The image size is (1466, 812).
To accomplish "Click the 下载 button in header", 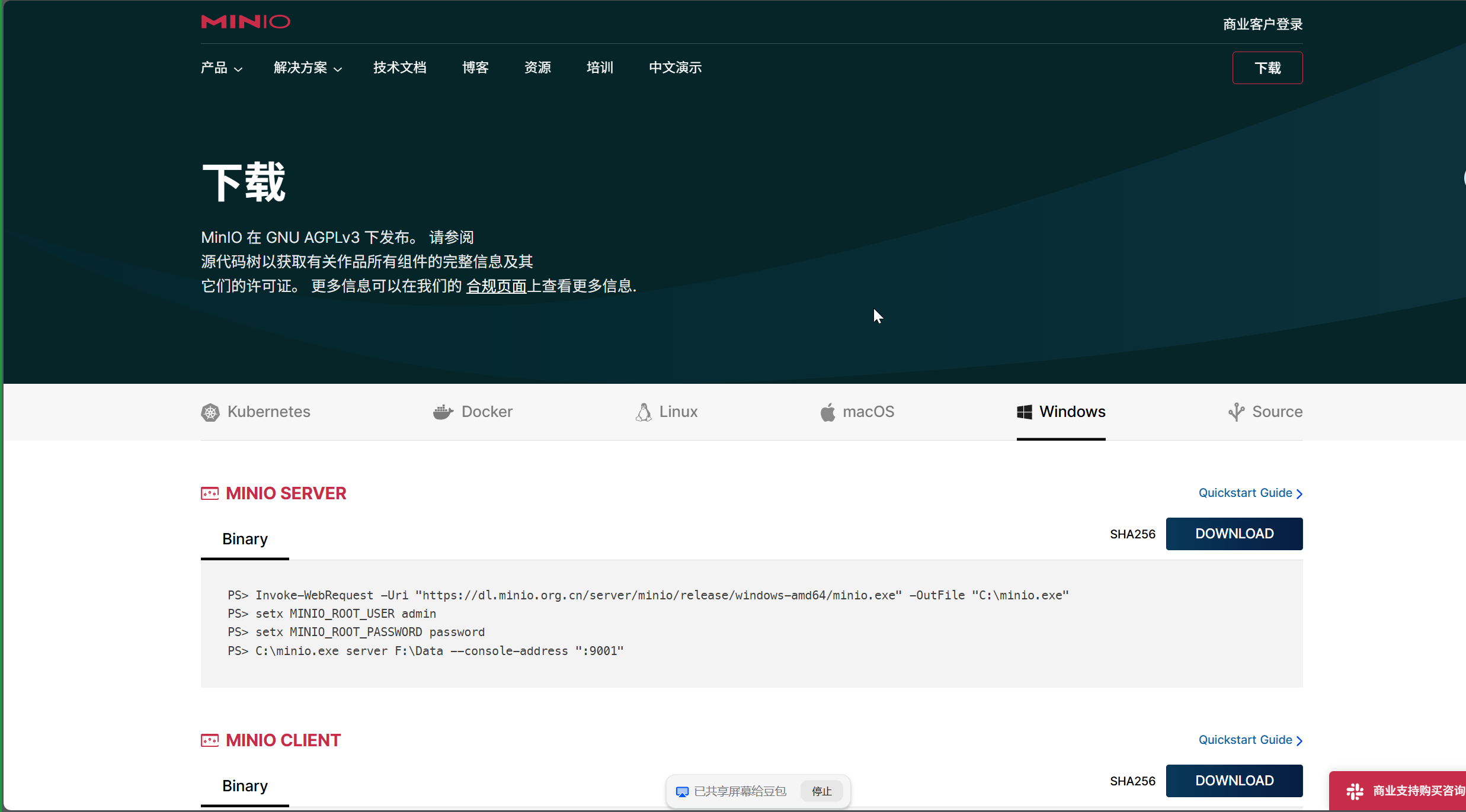I will (1267, 68).
